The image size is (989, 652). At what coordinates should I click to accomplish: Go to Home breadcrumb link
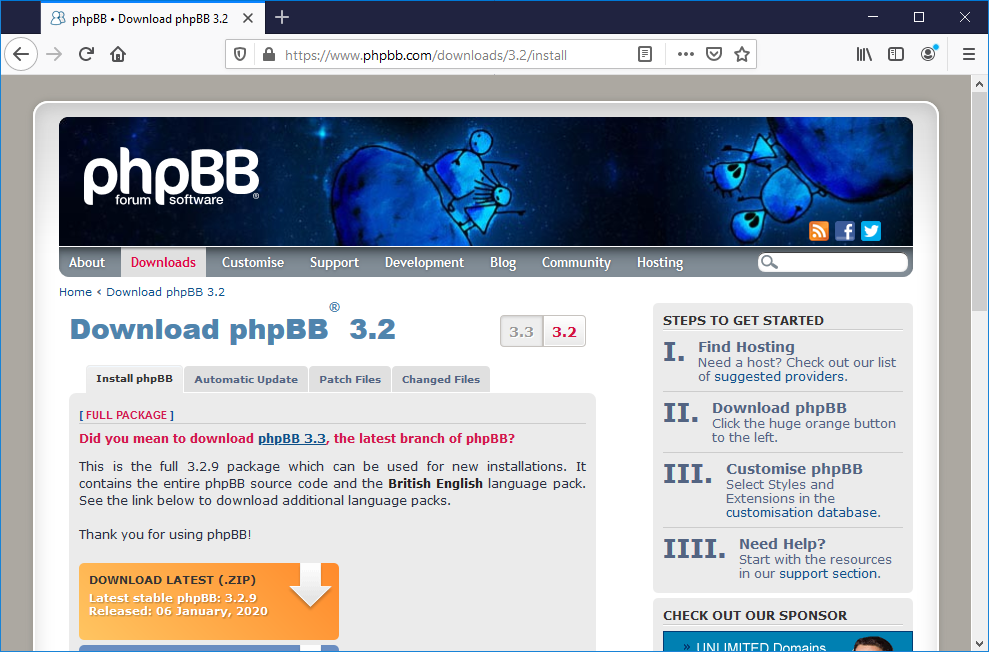point(75,292)
